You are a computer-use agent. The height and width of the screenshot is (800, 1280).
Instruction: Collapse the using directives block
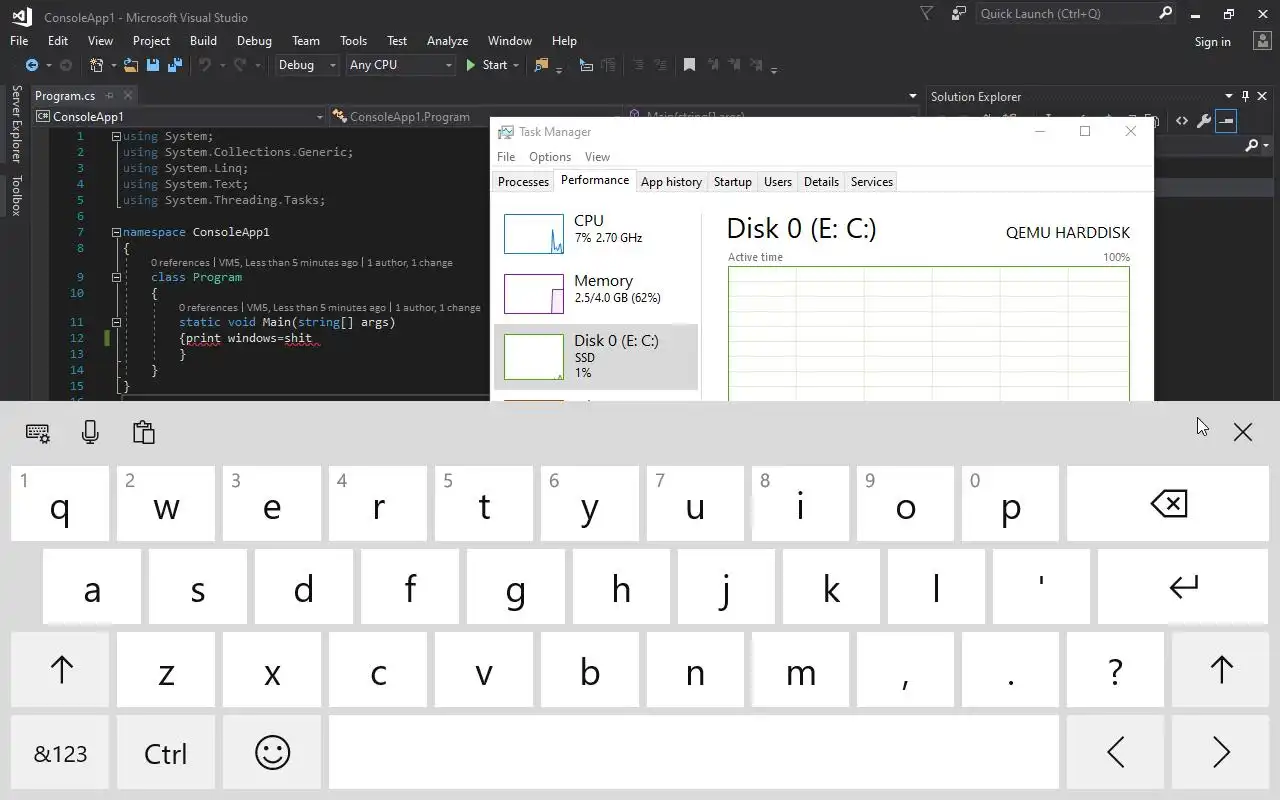point(116,136)
